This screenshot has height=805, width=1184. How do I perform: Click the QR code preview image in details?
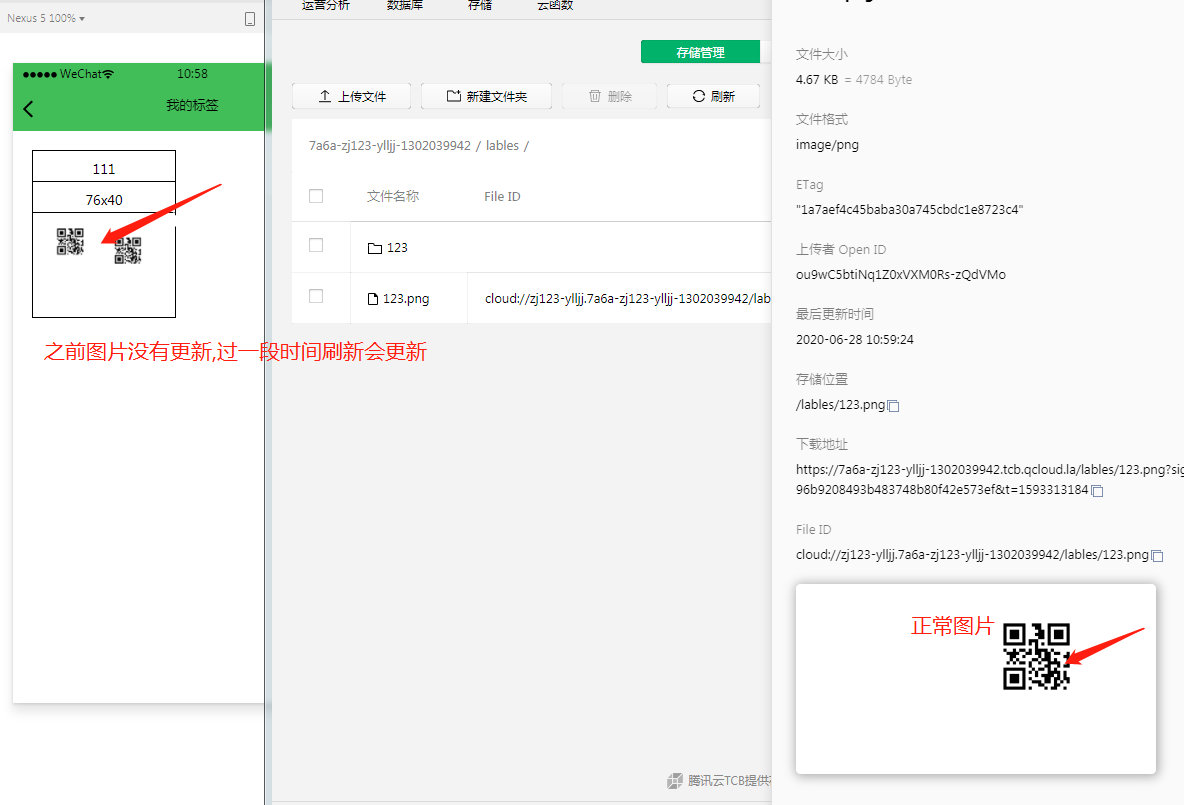click(1036, 656)
